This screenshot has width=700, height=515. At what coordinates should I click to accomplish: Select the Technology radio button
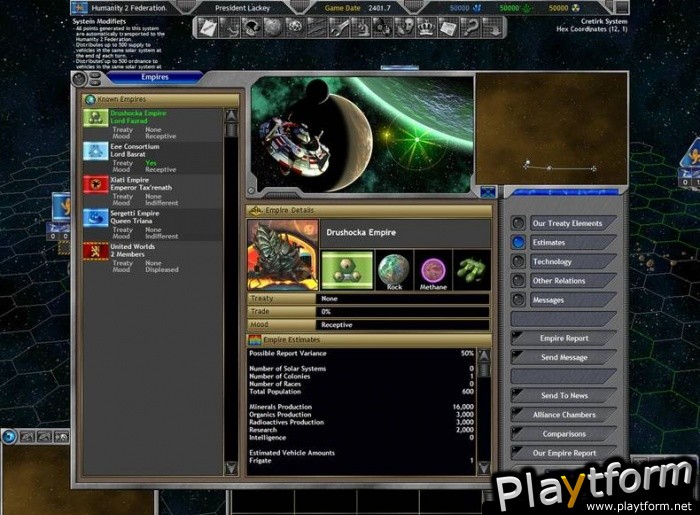[518, 261]
